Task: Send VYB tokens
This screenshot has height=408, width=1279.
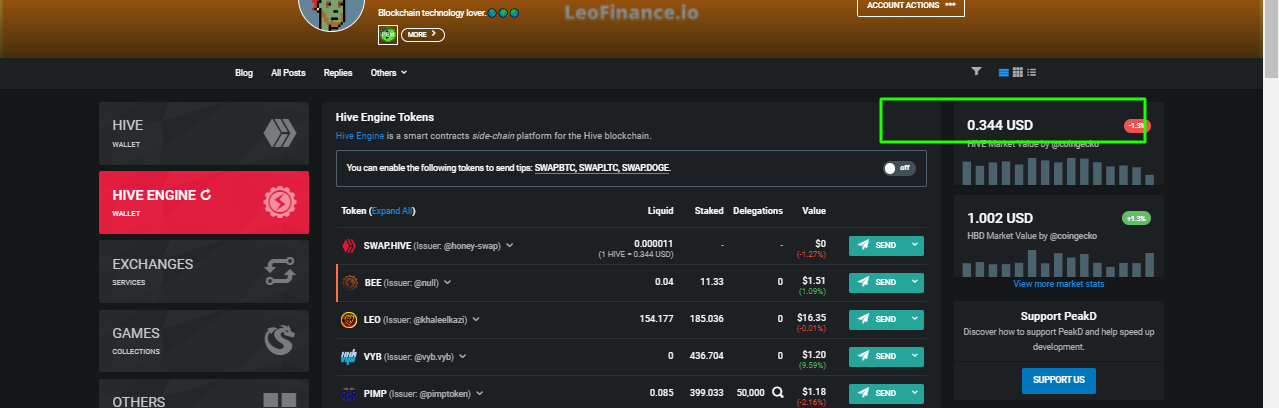Action: tap(877, 356)
